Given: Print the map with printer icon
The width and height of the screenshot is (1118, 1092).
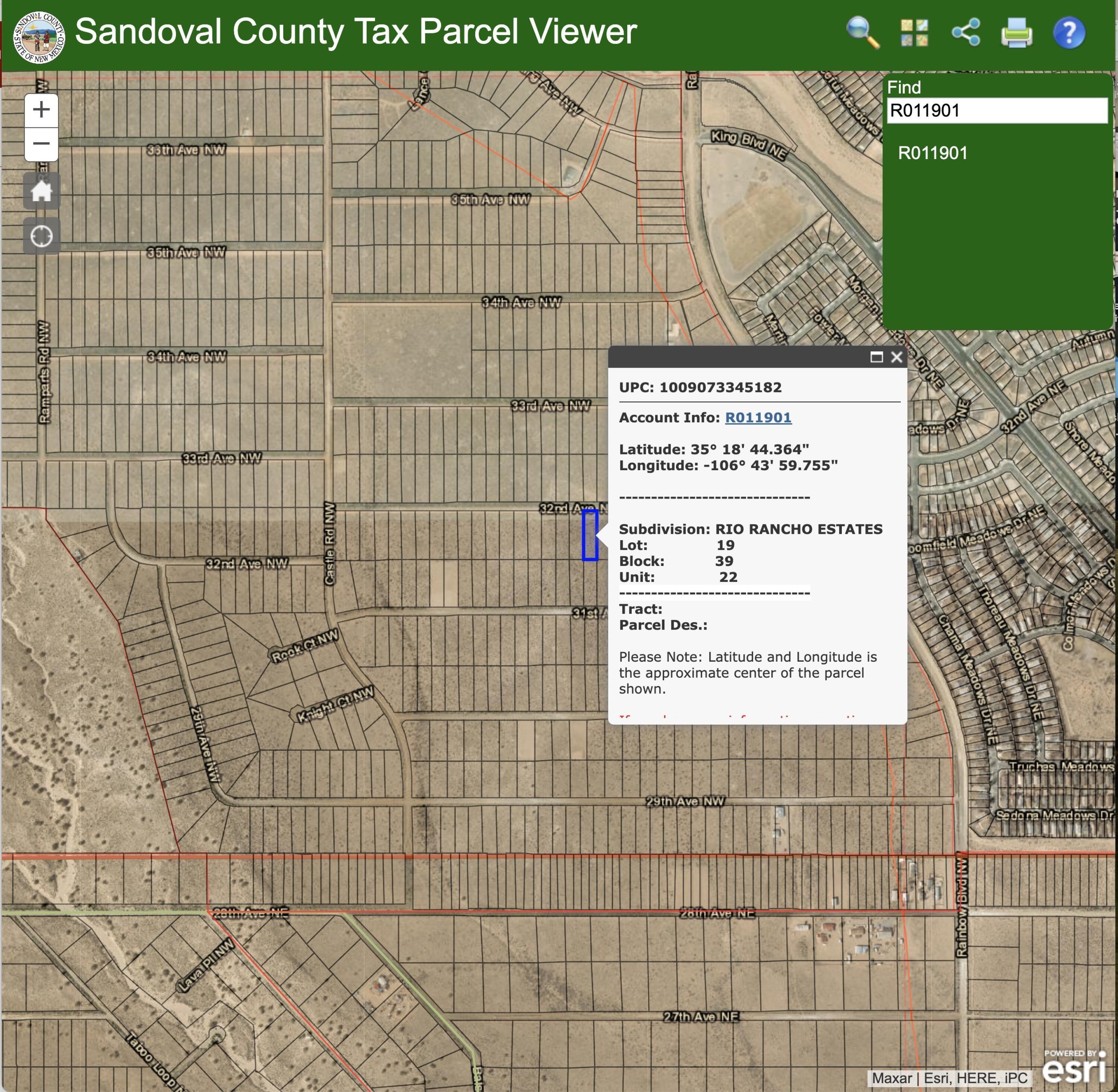Looking at the screenshot, I should (x=1017, y=33).
